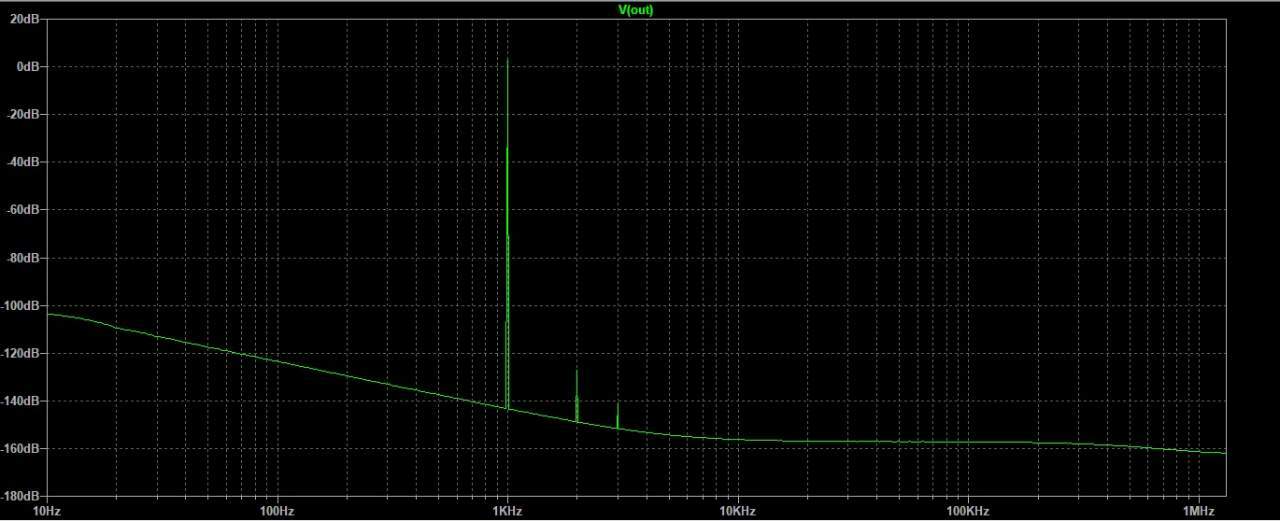Viewport: 1280px width, 521px height.
Task: Click the 1KHz frequency axis label
Action: [x=507, y=512]
